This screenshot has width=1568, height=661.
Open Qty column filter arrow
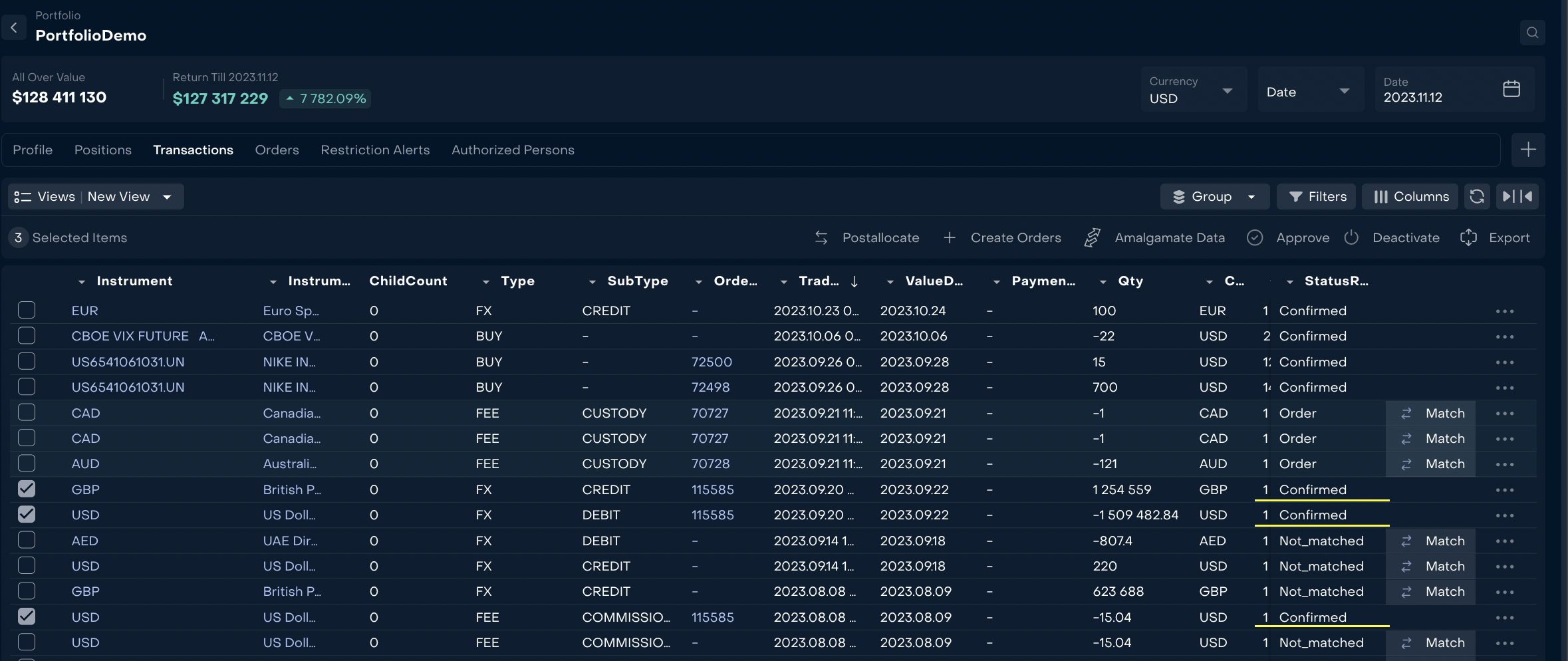[1103, 282]
